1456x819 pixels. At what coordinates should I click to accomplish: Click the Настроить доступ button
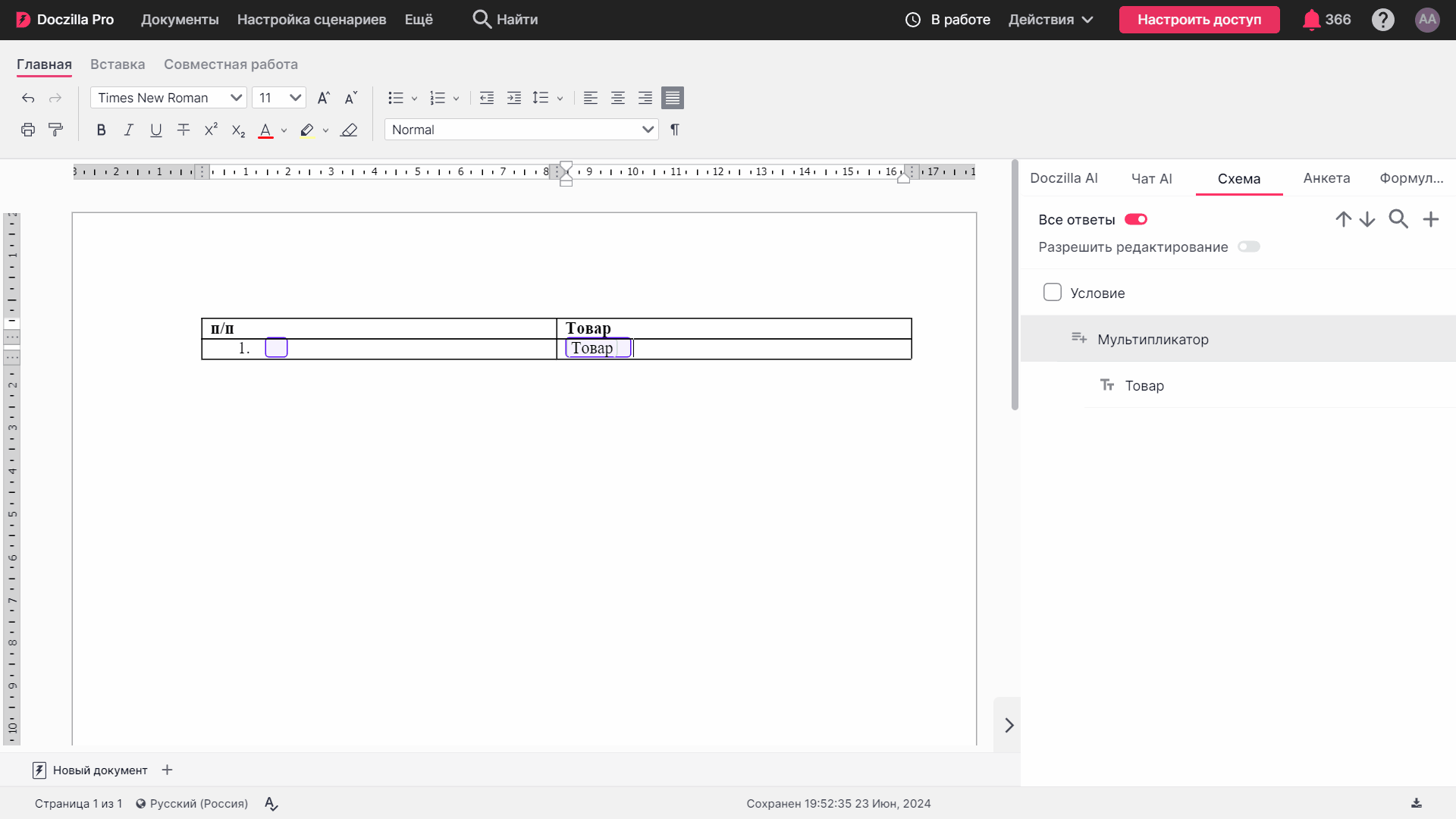(x=1199, y=20)
